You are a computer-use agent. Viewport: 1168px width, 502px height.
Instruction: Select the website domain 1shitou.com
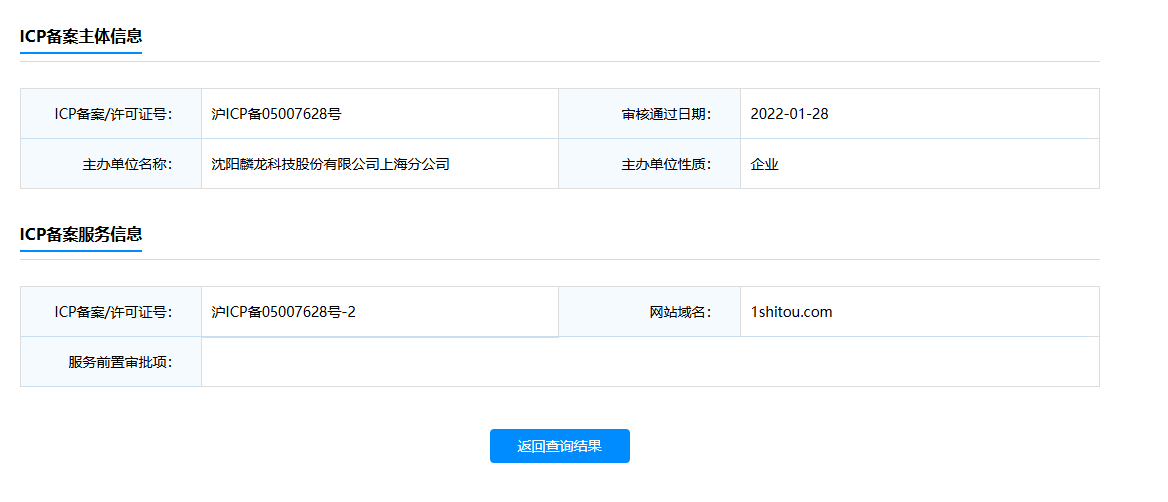click(x=792, y=312)
